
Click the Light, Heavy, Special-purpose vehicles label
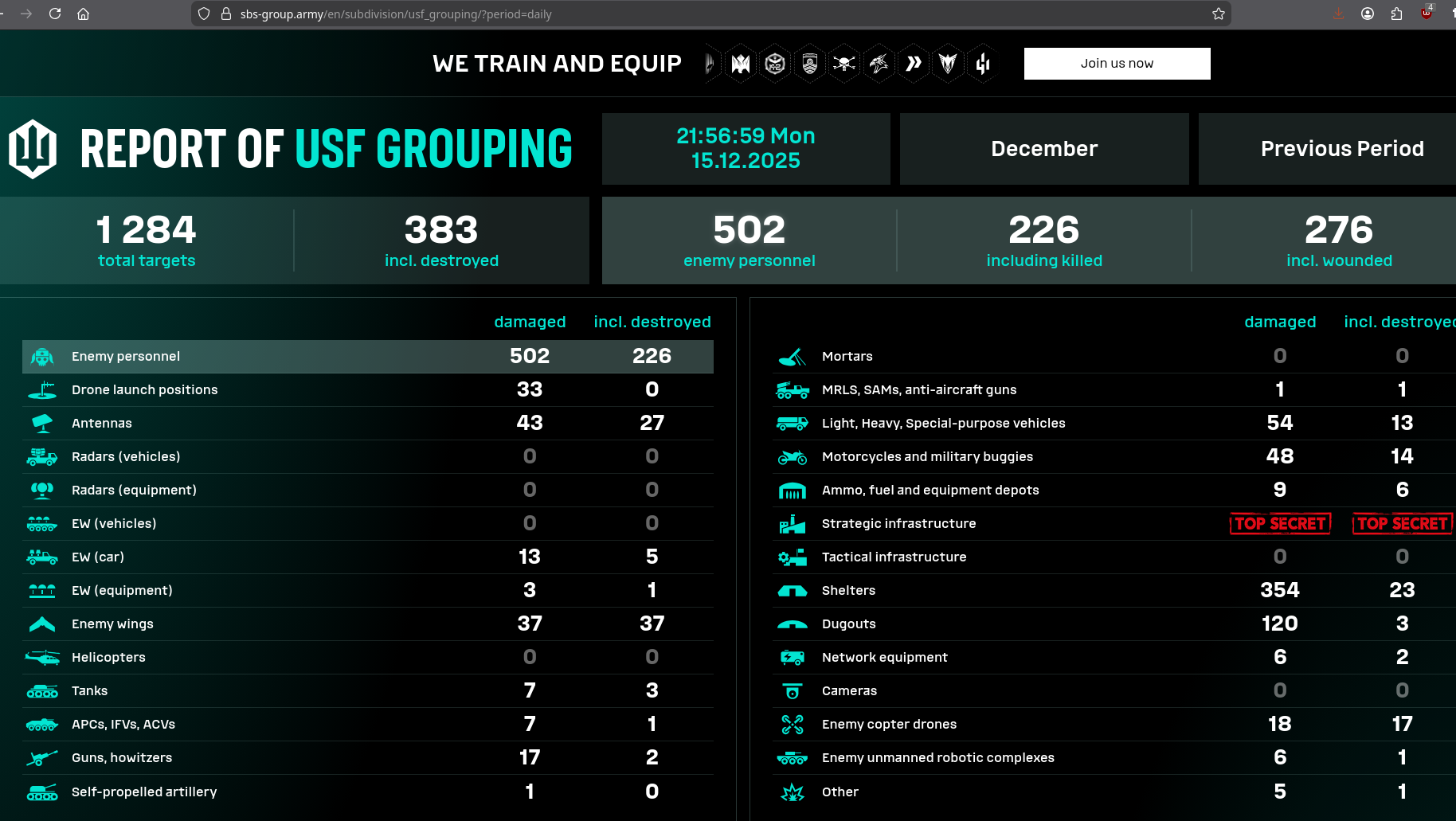[944, 424]
